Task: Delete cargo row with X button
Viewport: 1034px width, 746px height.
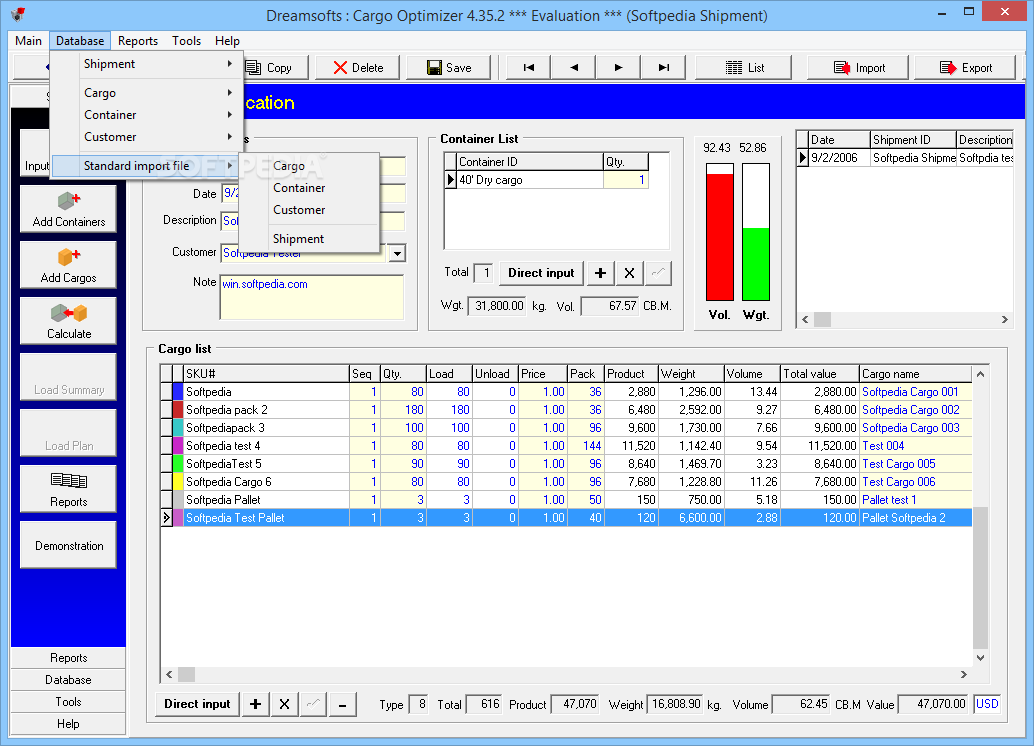Action: pyautogui.click(x=284, y=704)
